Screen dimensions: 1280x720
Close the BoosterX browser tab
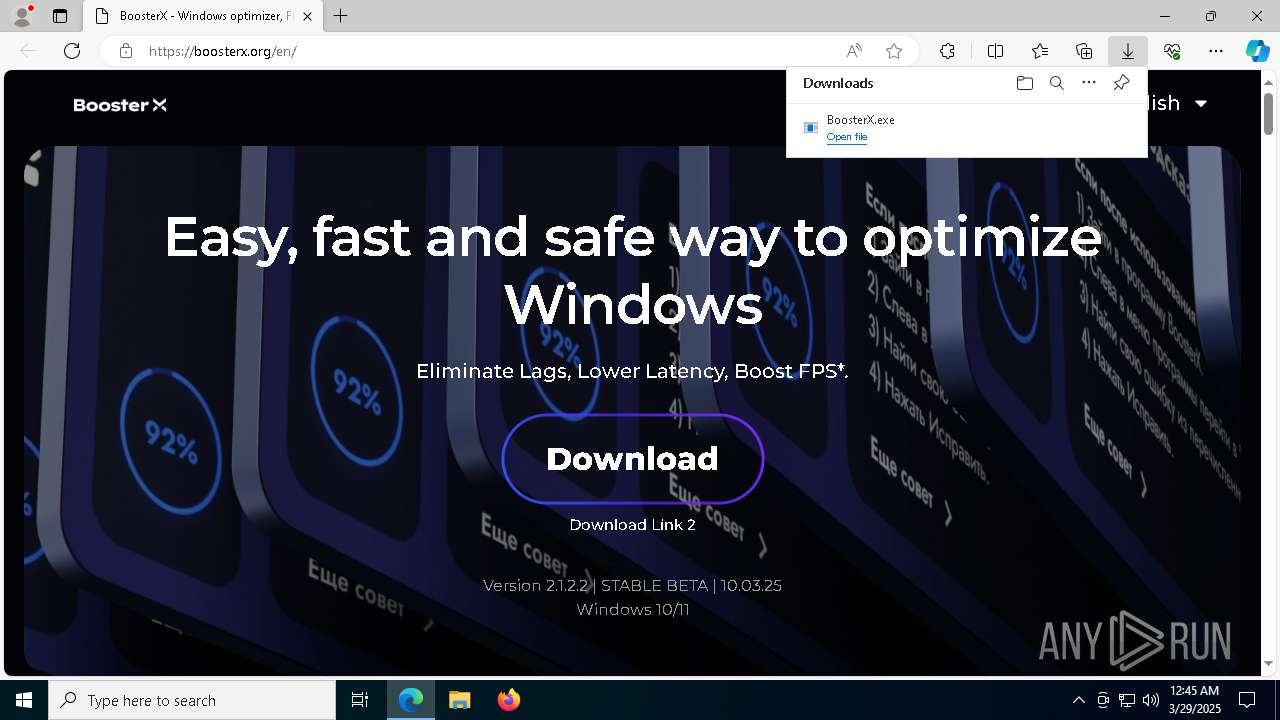point(307,16)
